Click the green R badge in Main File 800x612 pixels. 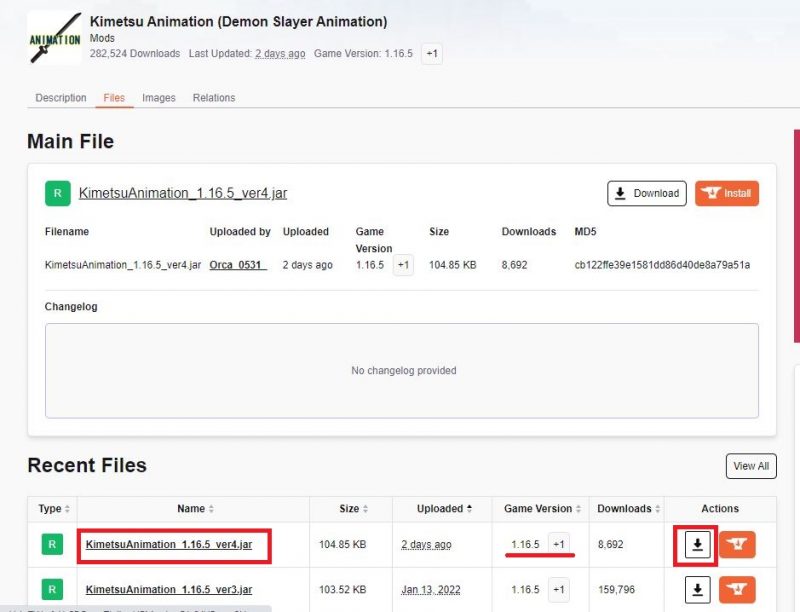tap(58, 193)
